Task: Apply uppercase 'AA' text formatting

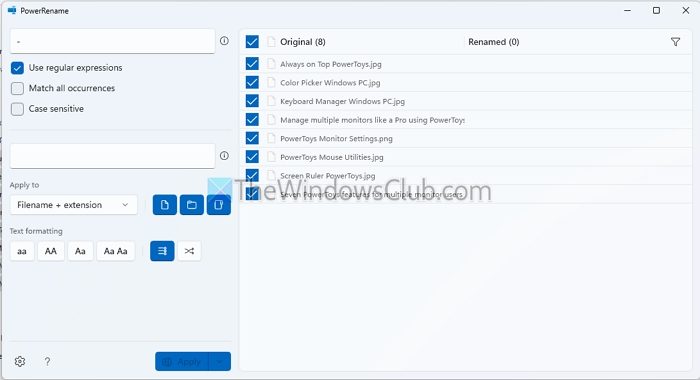Action: click(x=51, y=251)
